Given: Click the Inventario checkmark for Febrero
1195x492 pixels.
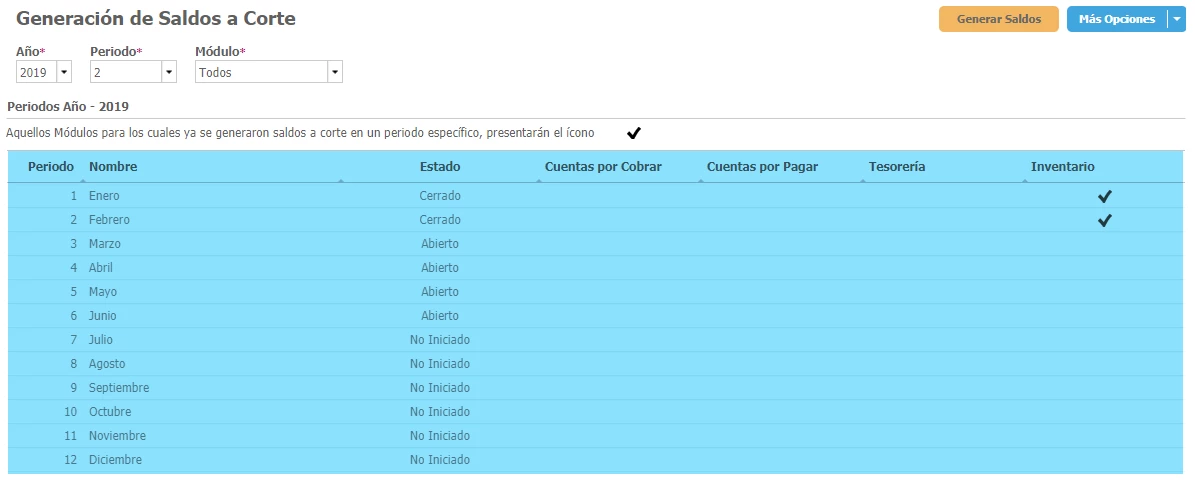Looking at the screenshot, I should coord(1104,221).
